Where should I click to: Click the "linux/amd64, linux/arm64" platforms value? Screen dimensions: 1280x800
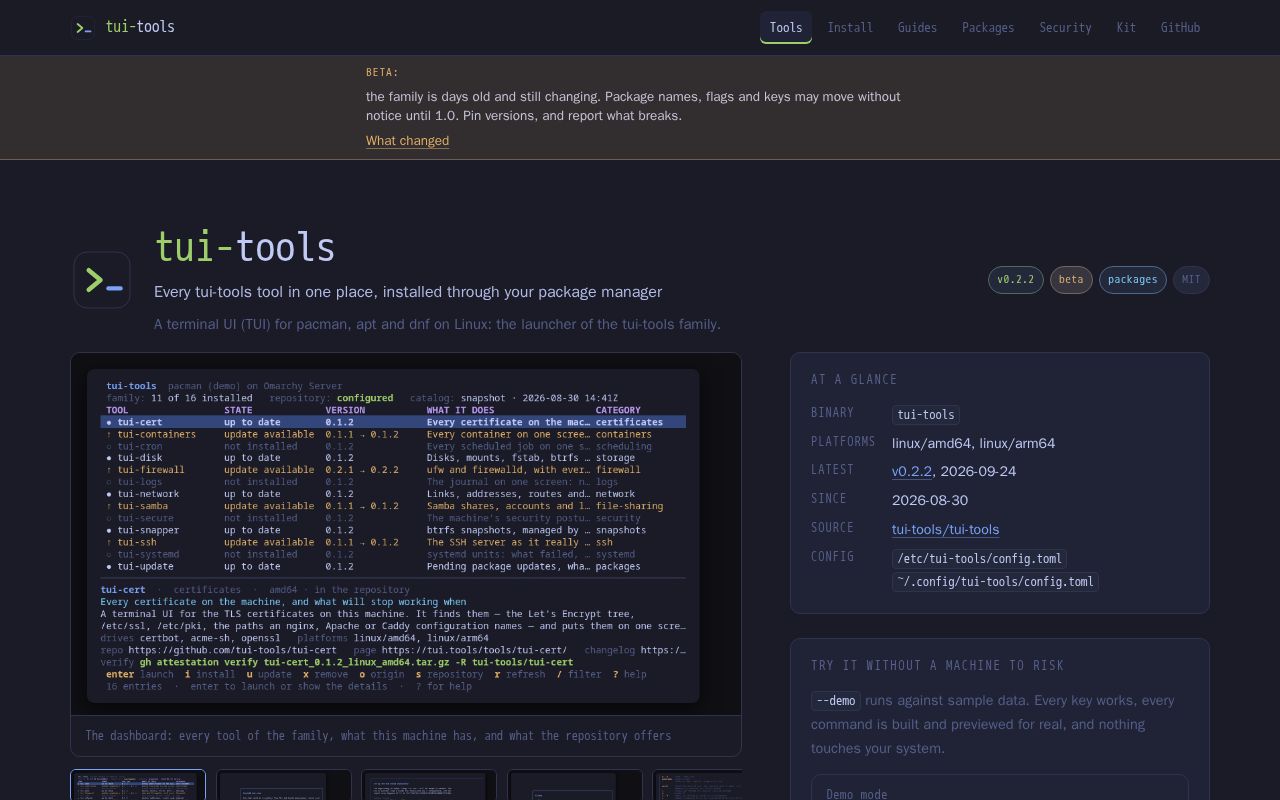(973, 443)
